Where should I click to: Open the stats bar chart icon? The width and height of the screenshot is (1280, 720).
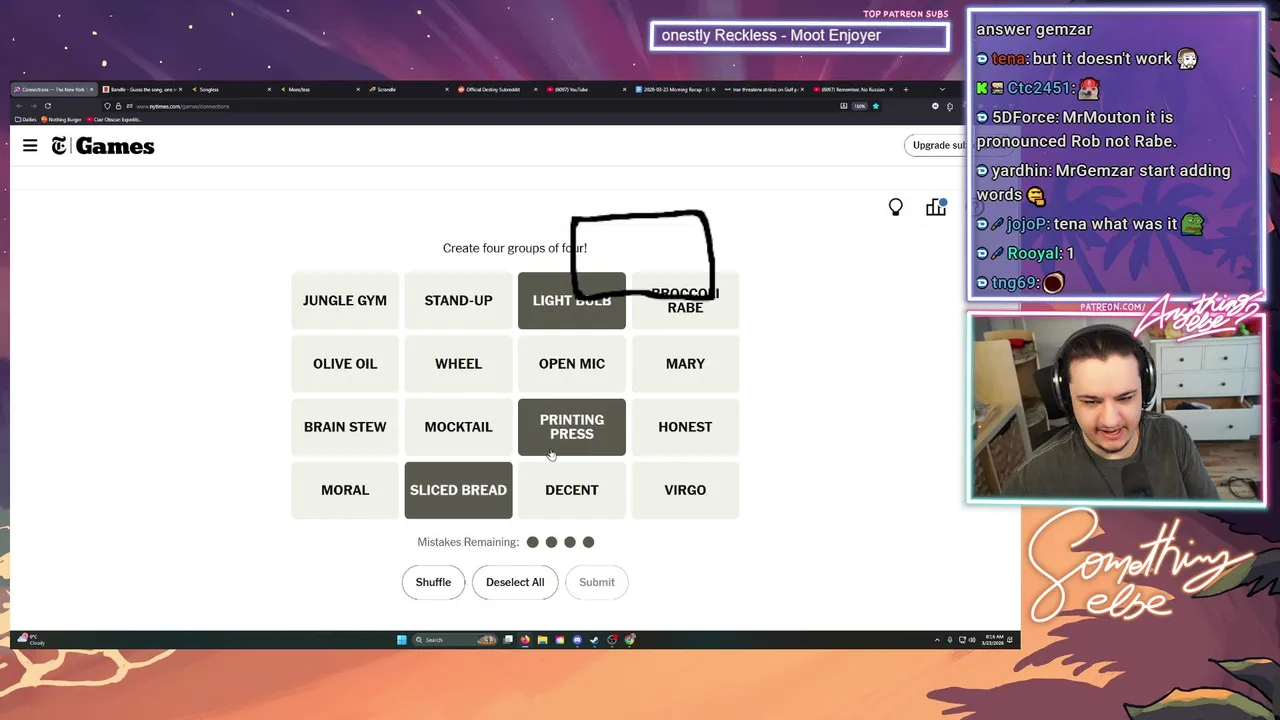[936, 207]
